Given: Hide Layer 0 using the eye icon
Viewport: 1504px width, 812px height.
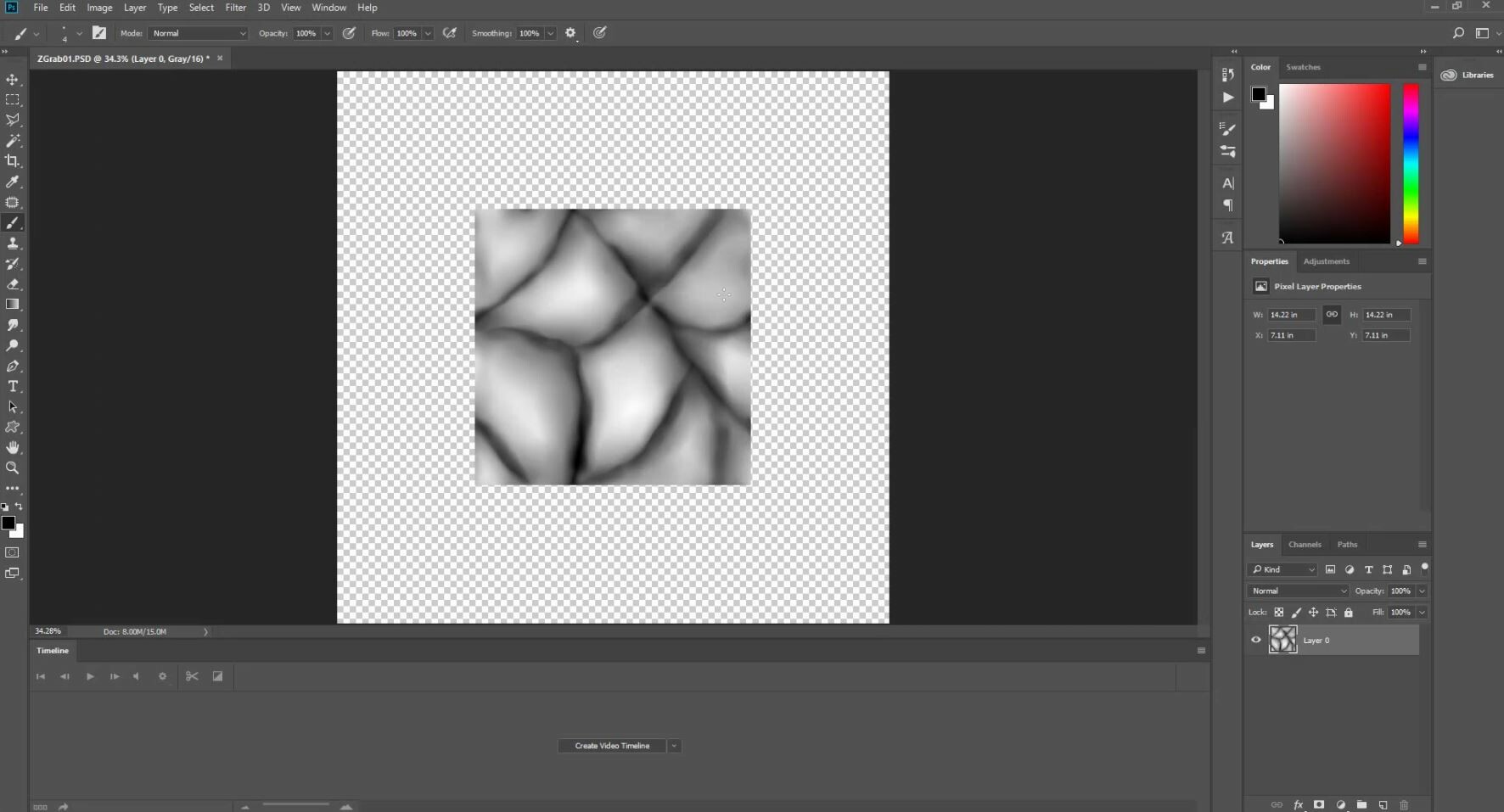Looking at the screenshot, I should coord(1256,640).
